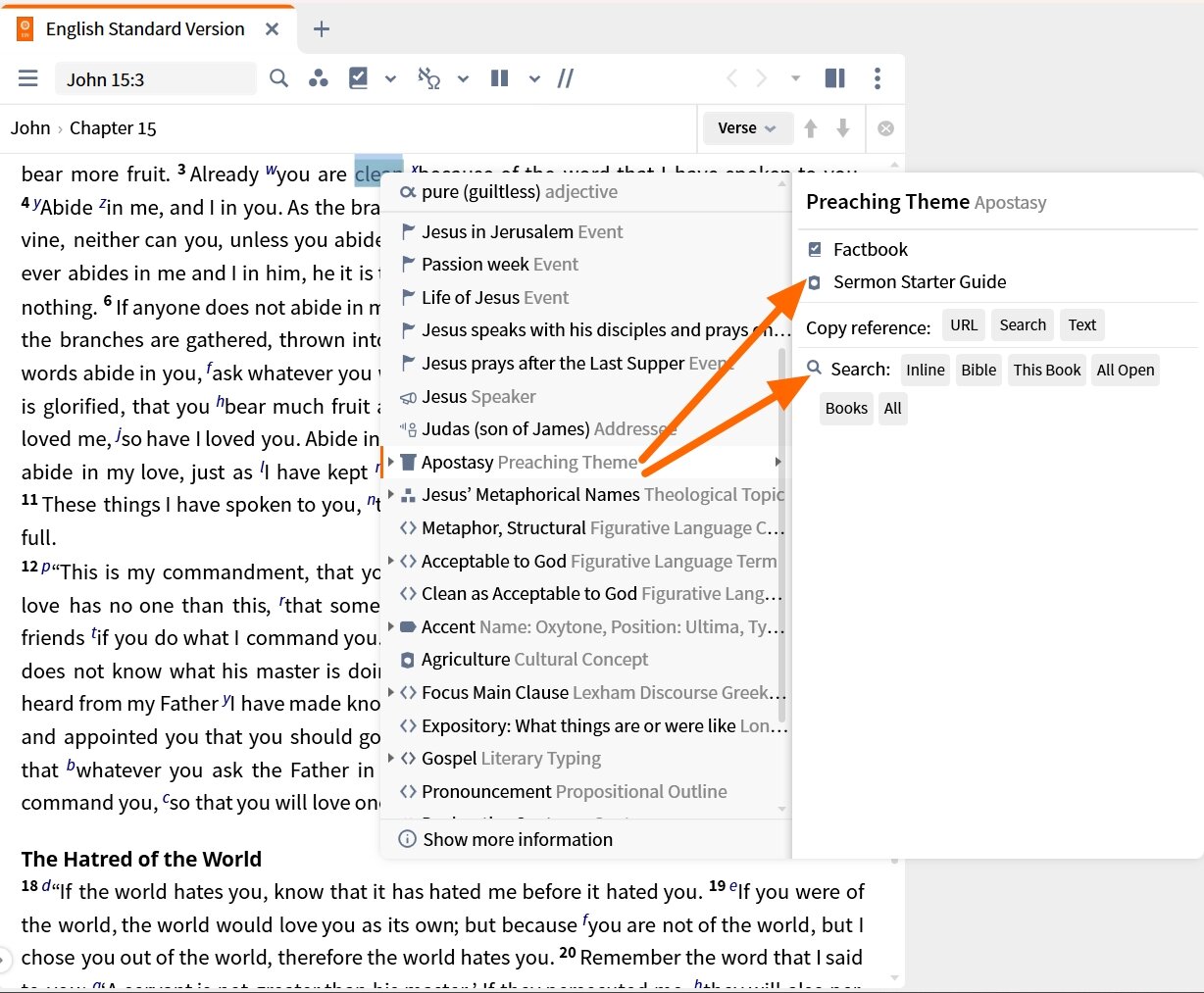The image size is (1204, 993).
Task: Expand Acceptable to God entry triangle
Action: 391,561
